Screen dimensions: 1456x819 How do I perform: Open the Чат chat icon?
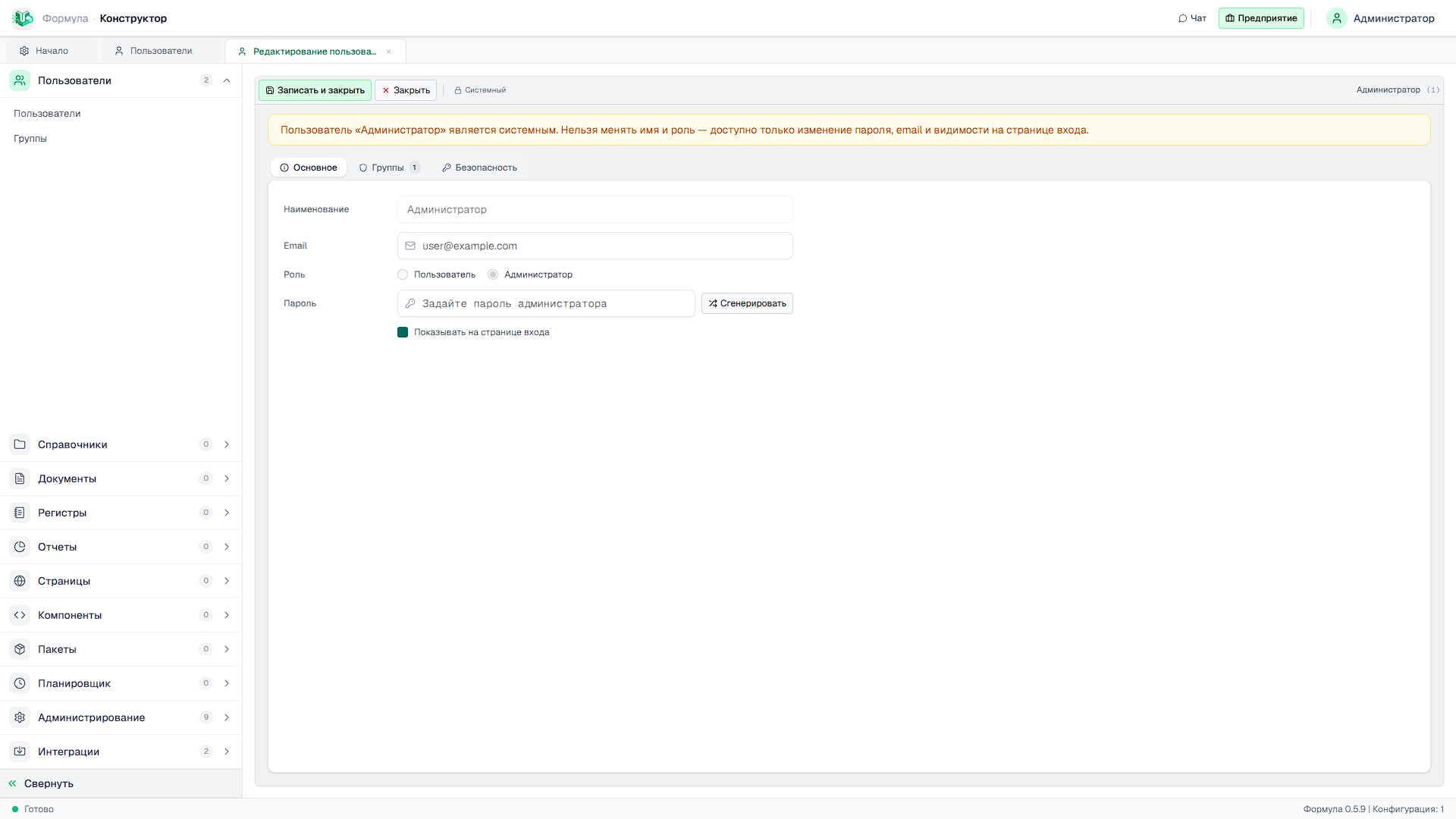pyautogui.click(x=1182, y=18)
